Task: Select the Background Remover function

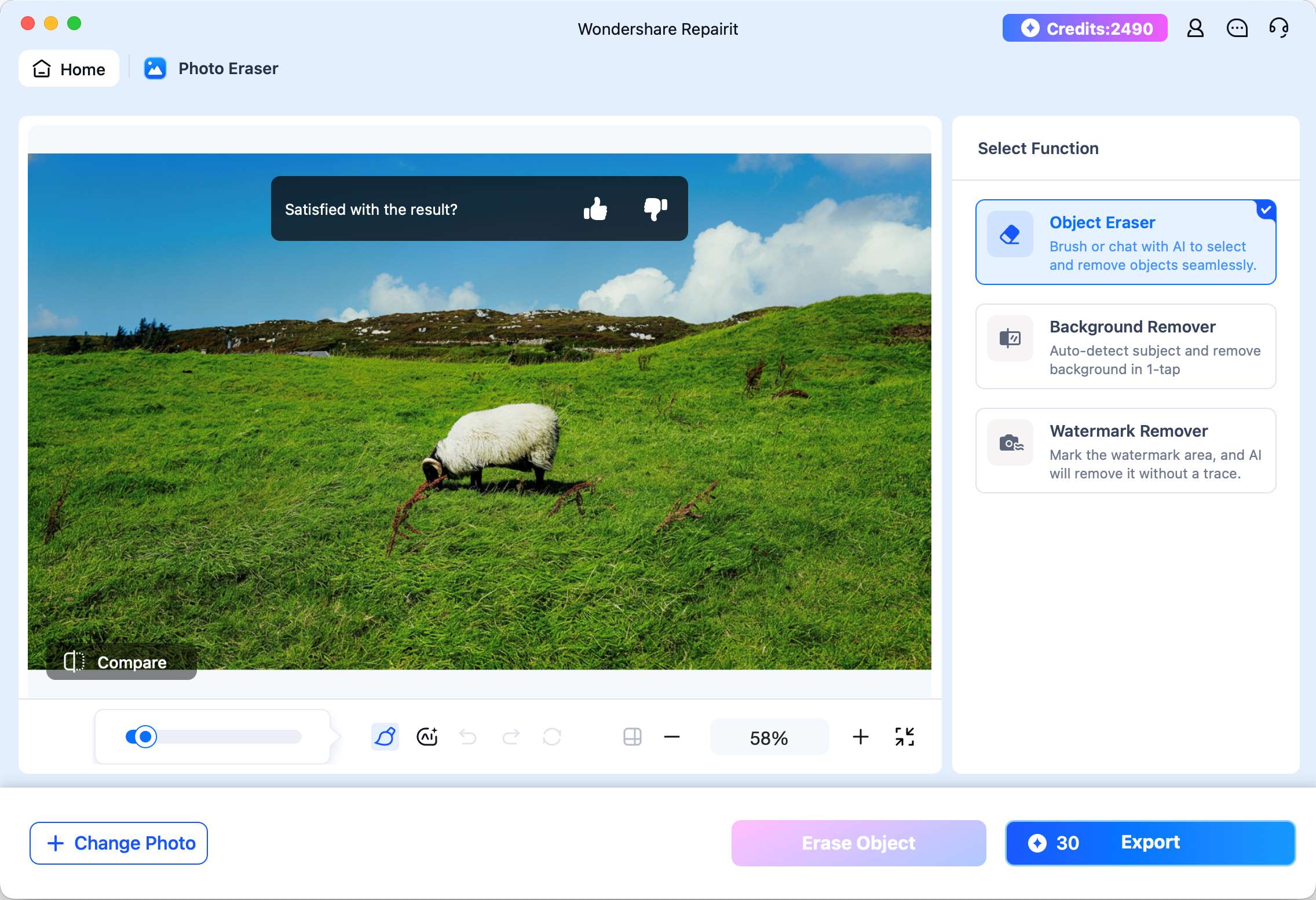Action: [1126, 346]
